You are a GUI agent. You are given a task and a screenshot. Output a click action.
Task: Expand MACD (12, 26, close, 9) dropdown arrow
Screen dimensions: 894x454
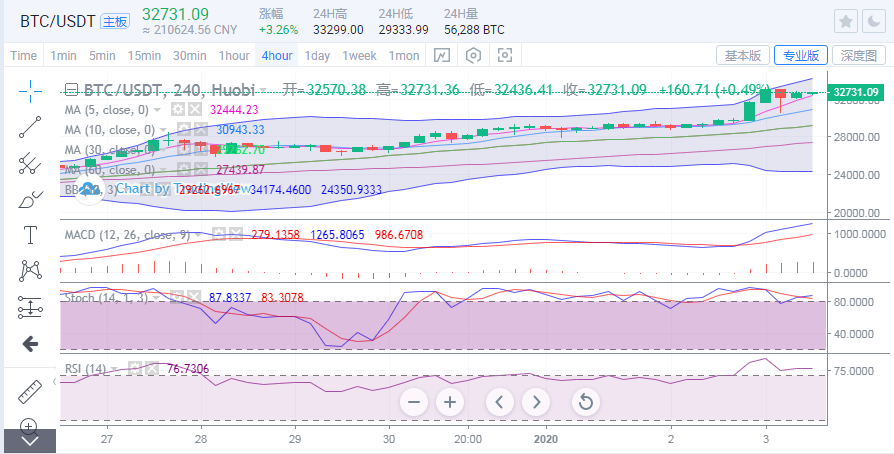coord(198,234)
